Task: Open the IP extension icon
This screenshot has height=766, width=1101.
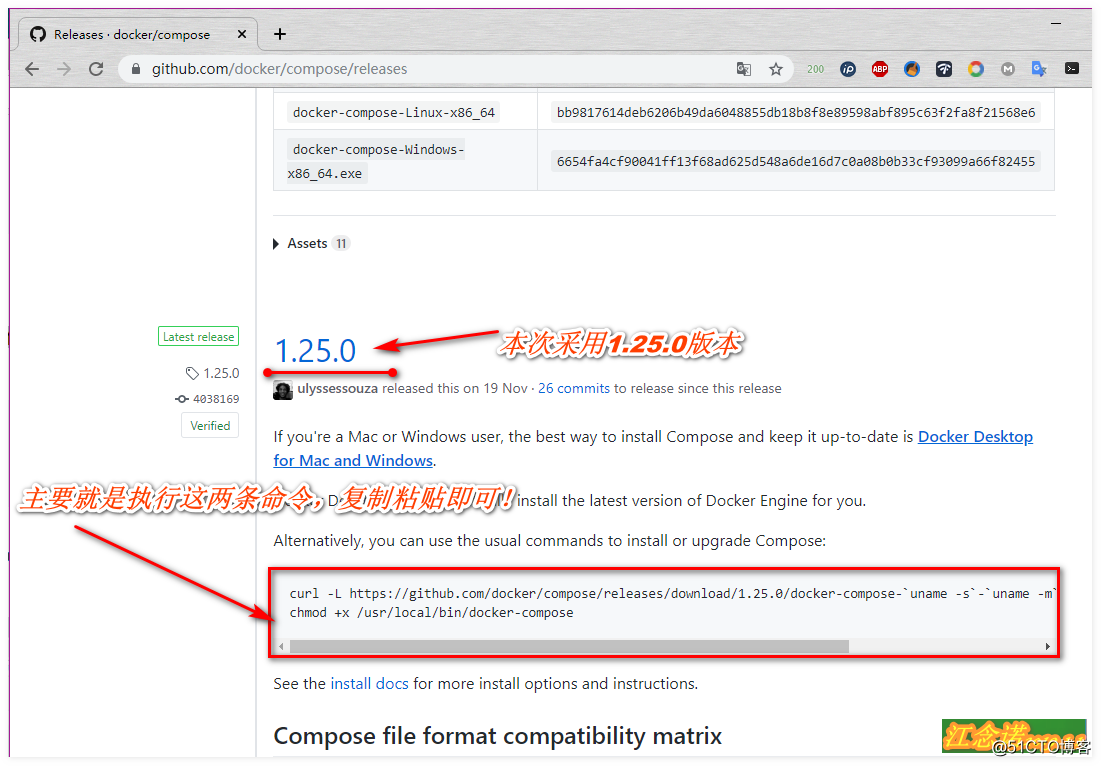Action: tap(848, 69)
